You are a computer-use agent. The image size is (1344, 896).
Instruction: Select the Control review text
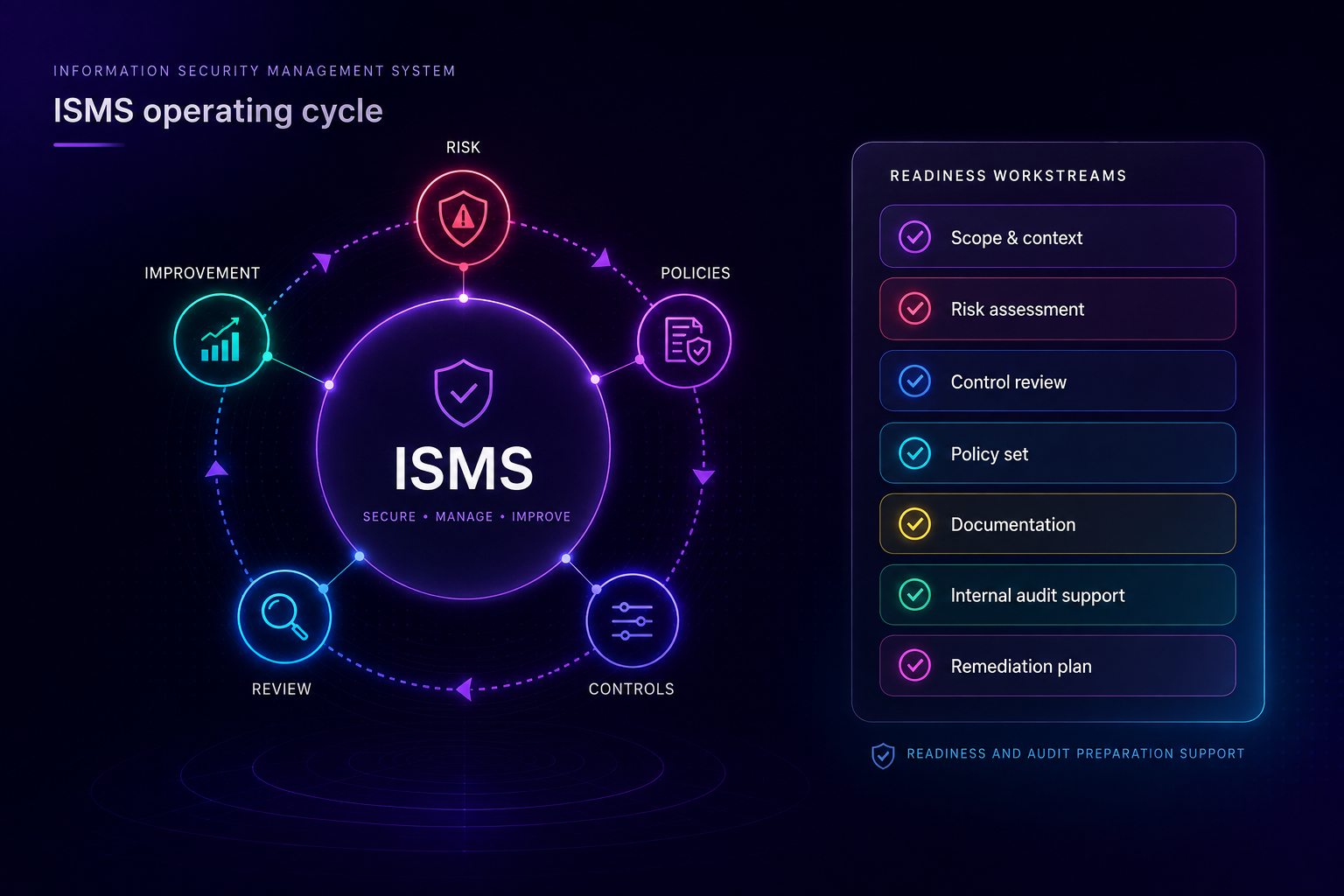click(1009, 381)
